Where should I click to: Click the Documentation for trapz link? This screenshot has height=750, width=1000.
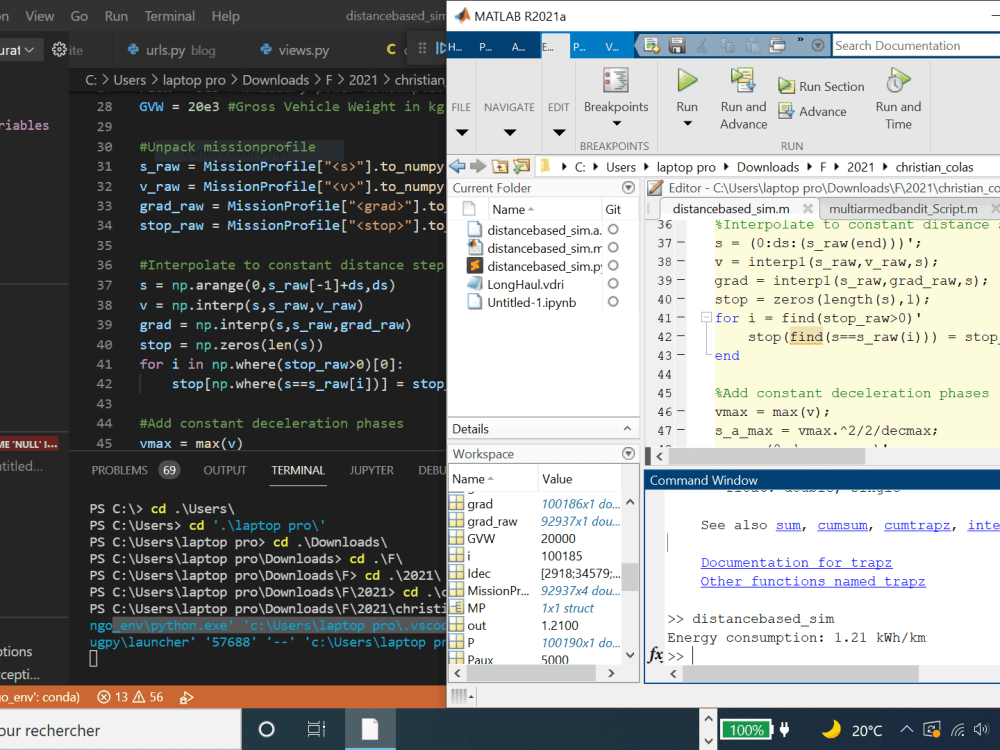[796, 562]
